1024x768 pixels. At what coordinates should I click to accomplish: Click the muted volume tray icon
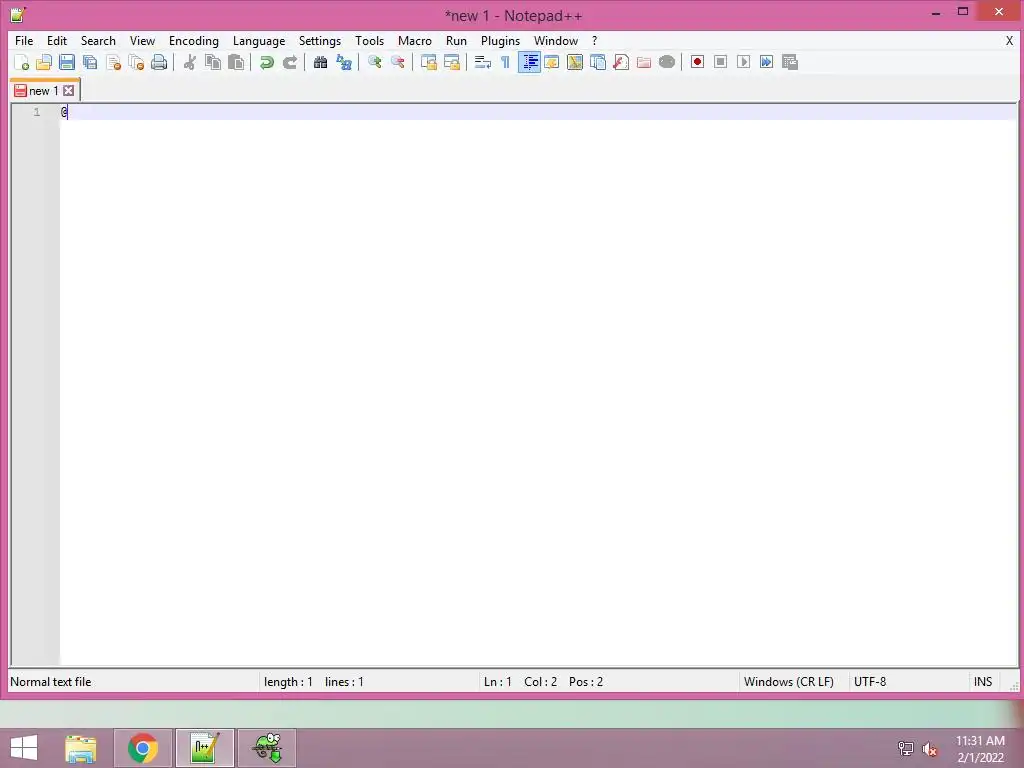929,748
